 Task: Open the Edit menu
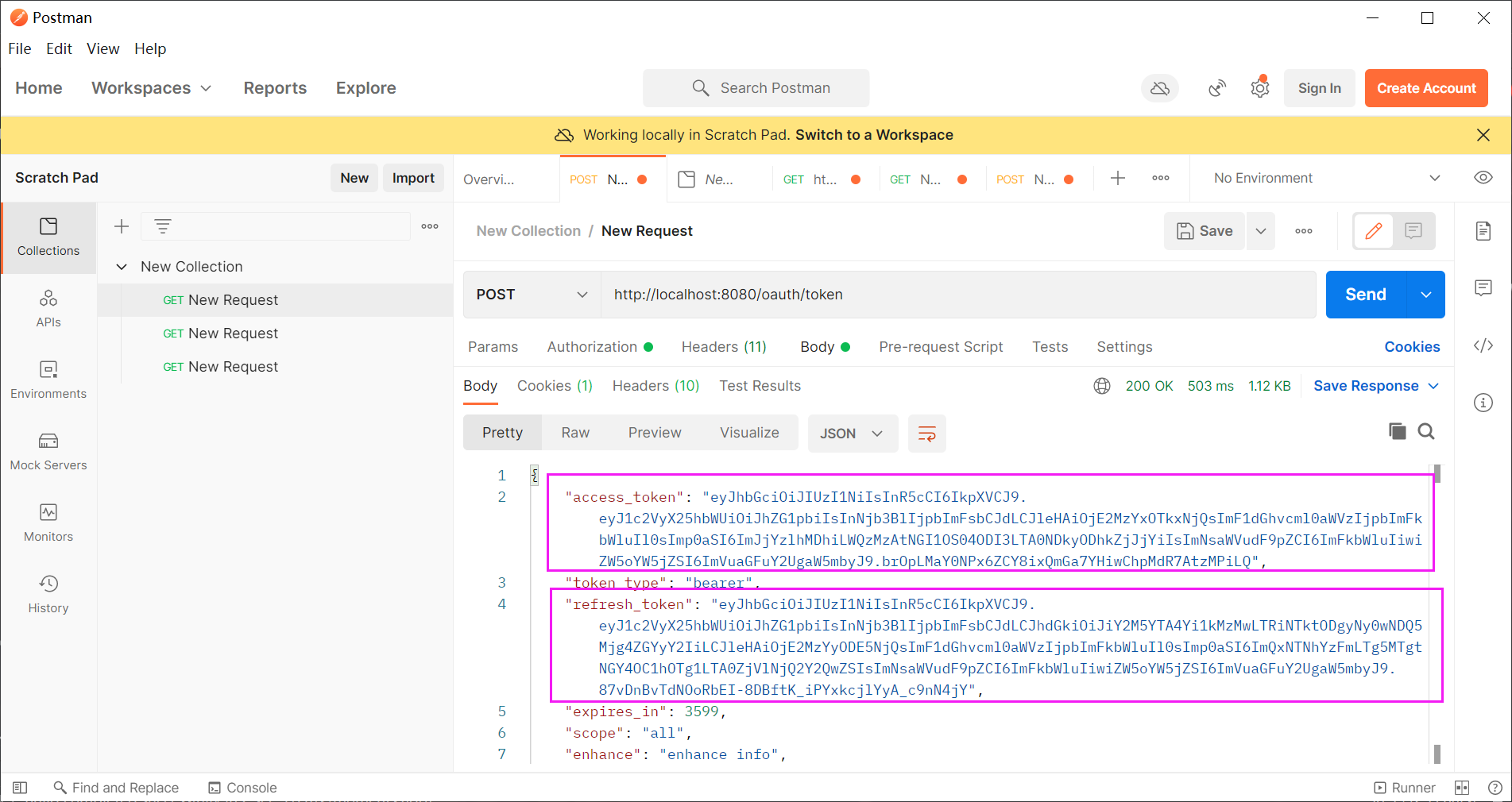(x=59, y=48)
